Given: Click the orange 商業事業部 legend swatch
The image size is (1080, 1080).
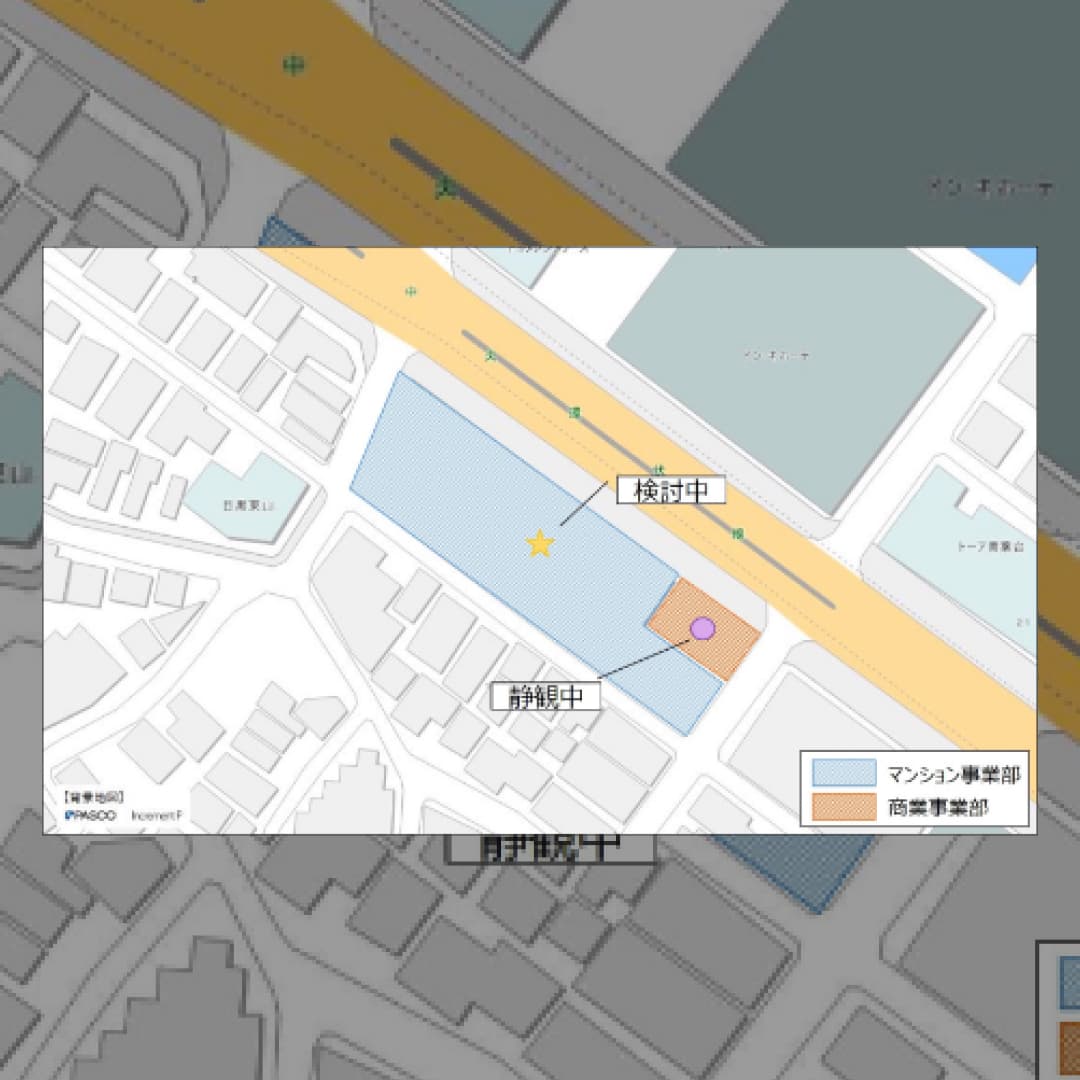Looking at the screenshot, I should 844,807.
